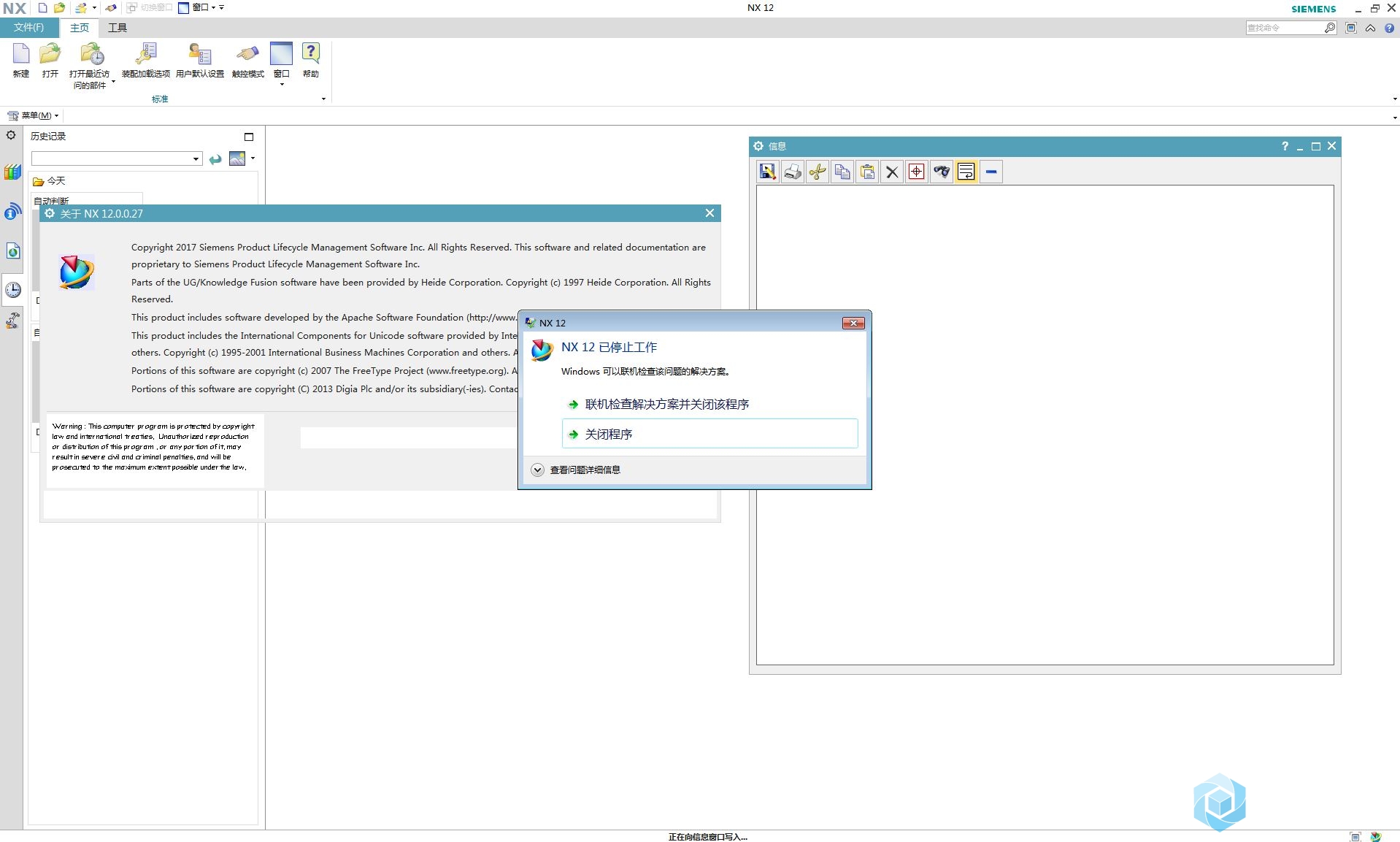Image resolution: width=1400 pixels, height=842 pixels.
Task: Switch to 主页 ribbon tab
Action: (x=80, y=28)
